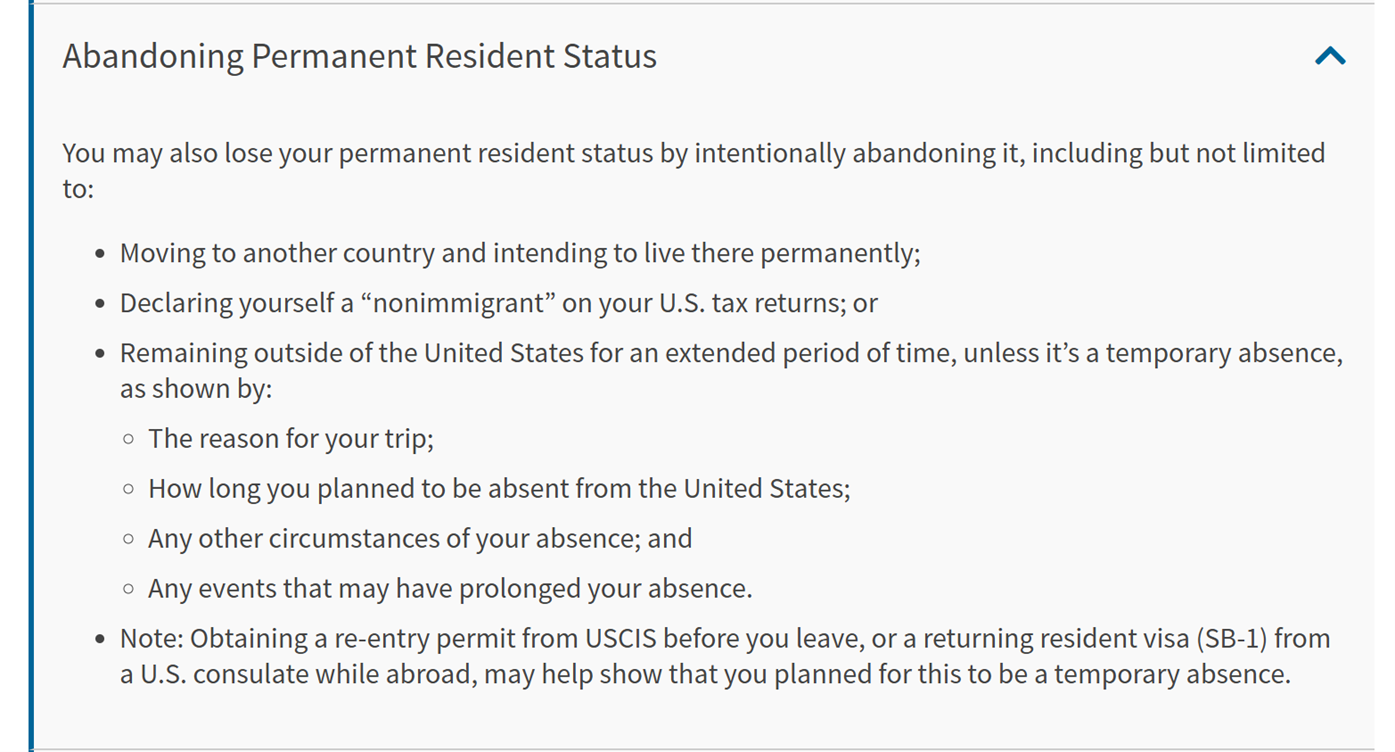Click the "as shown by:" text
The height and width of the screenshot is (752, 1395).
(x=195, y=388)
